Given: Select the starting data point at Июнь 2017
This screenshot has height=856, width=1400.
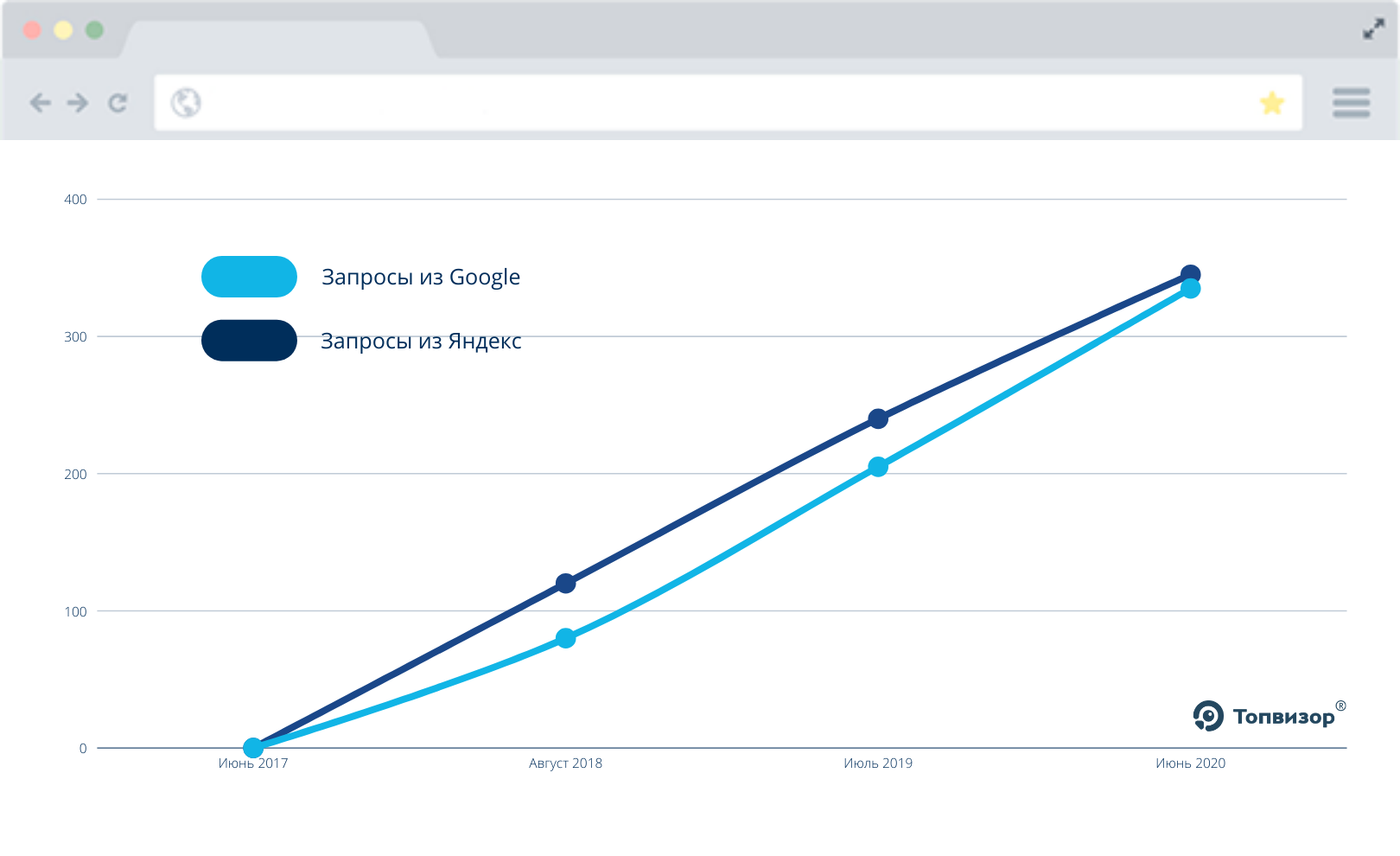Looking at the screenshot, I should (252, 748).
